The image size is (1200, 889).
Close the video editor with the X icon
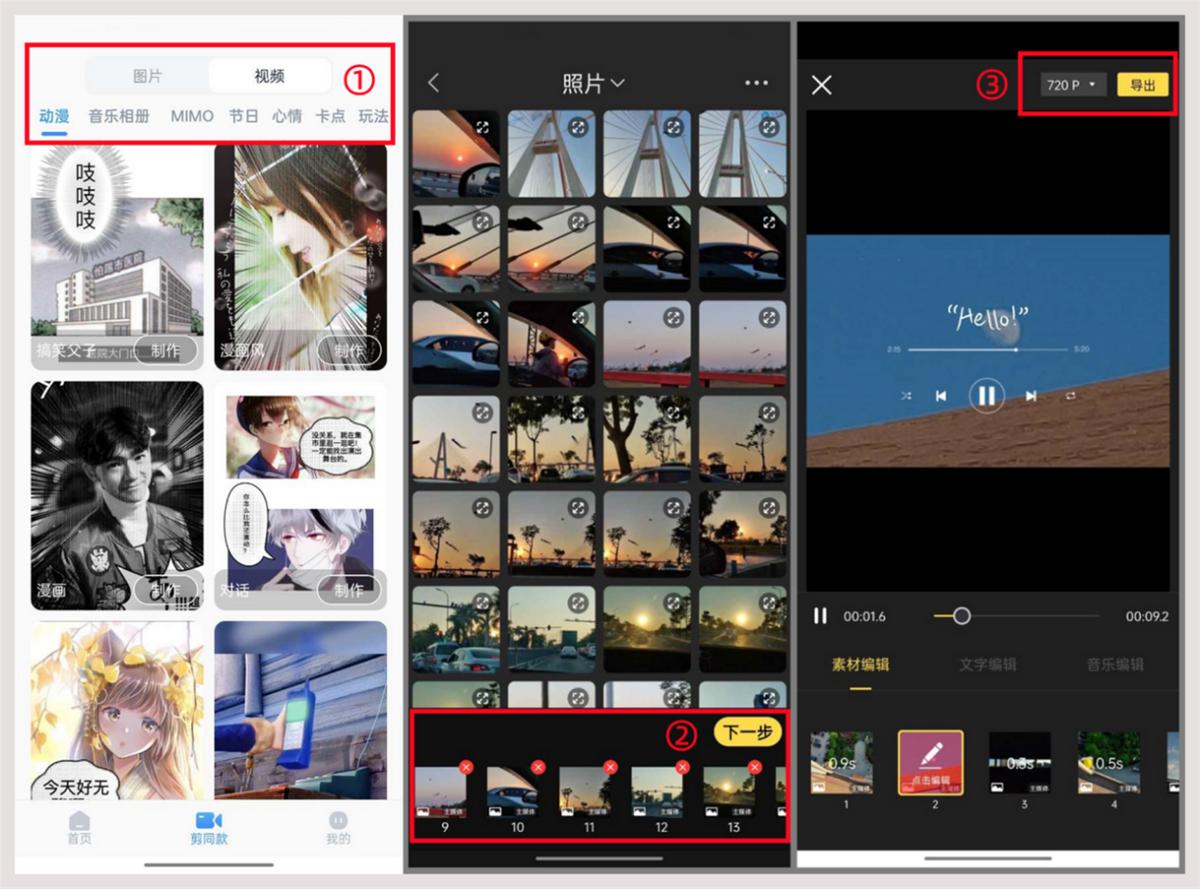[x=822, y=84]
